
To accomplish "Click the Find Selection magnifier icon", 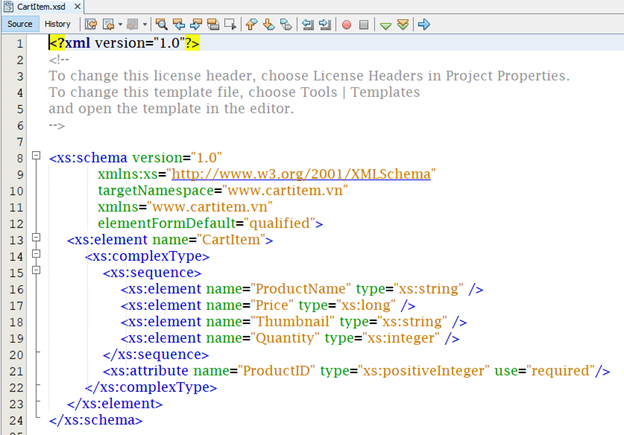I will click(161, 24).
